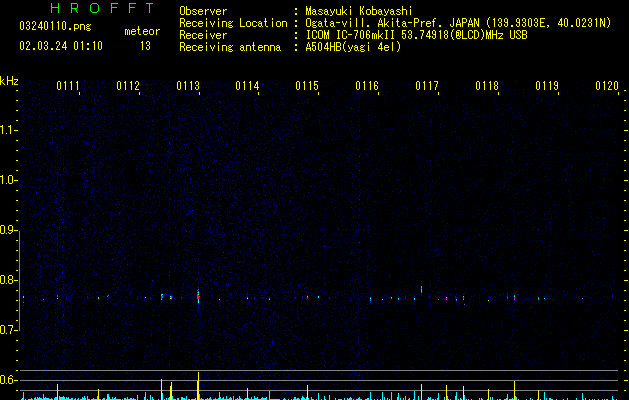
Task: Click the Receiver label
Action: (203, 35)
